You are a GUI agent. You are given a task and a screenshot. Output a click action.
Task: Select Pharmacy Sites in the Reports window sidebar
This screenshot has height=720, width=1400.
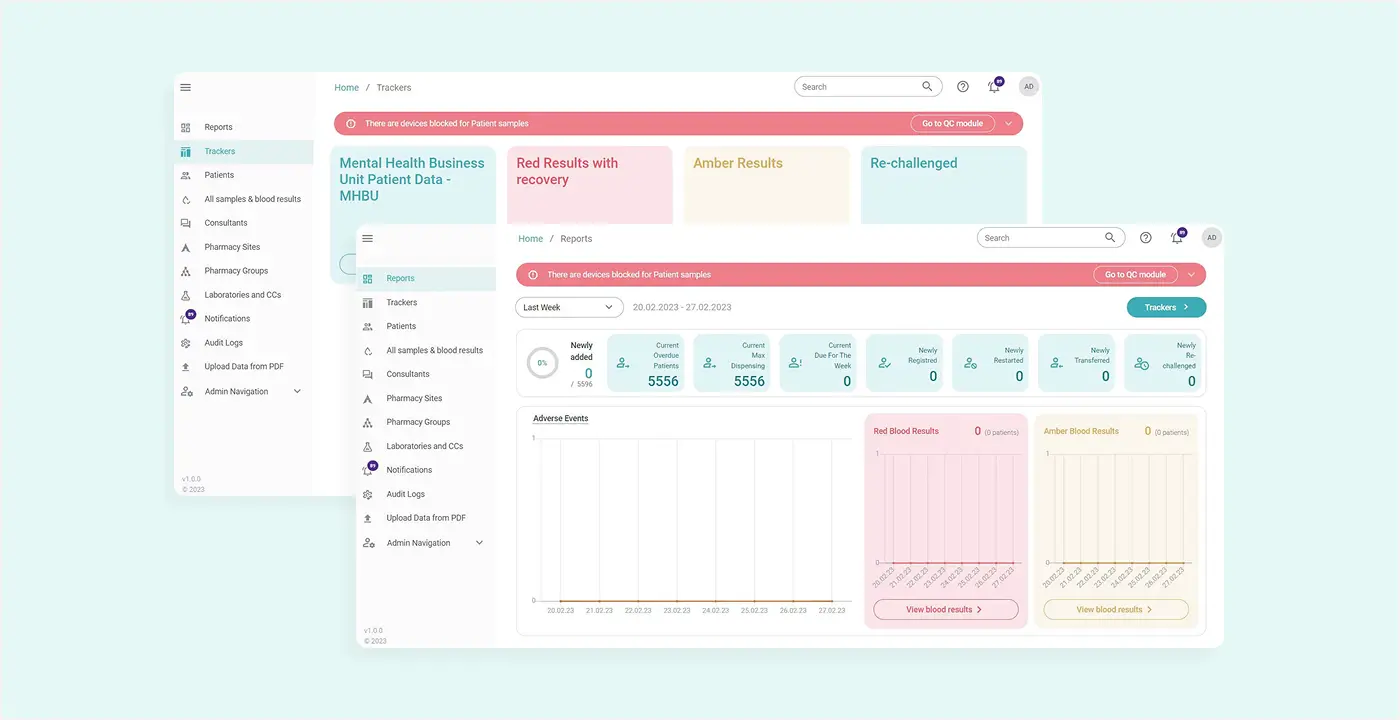coord(414,398)
